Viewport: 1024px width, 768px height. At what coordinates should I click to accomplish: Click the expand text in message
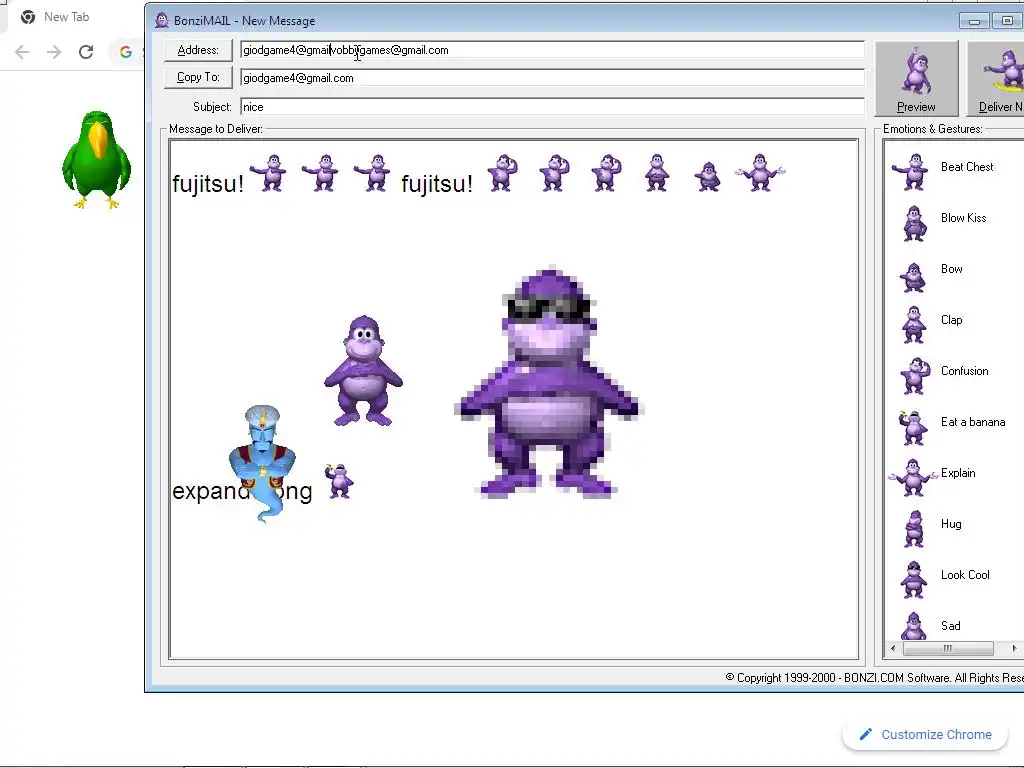tap(210, 491)
